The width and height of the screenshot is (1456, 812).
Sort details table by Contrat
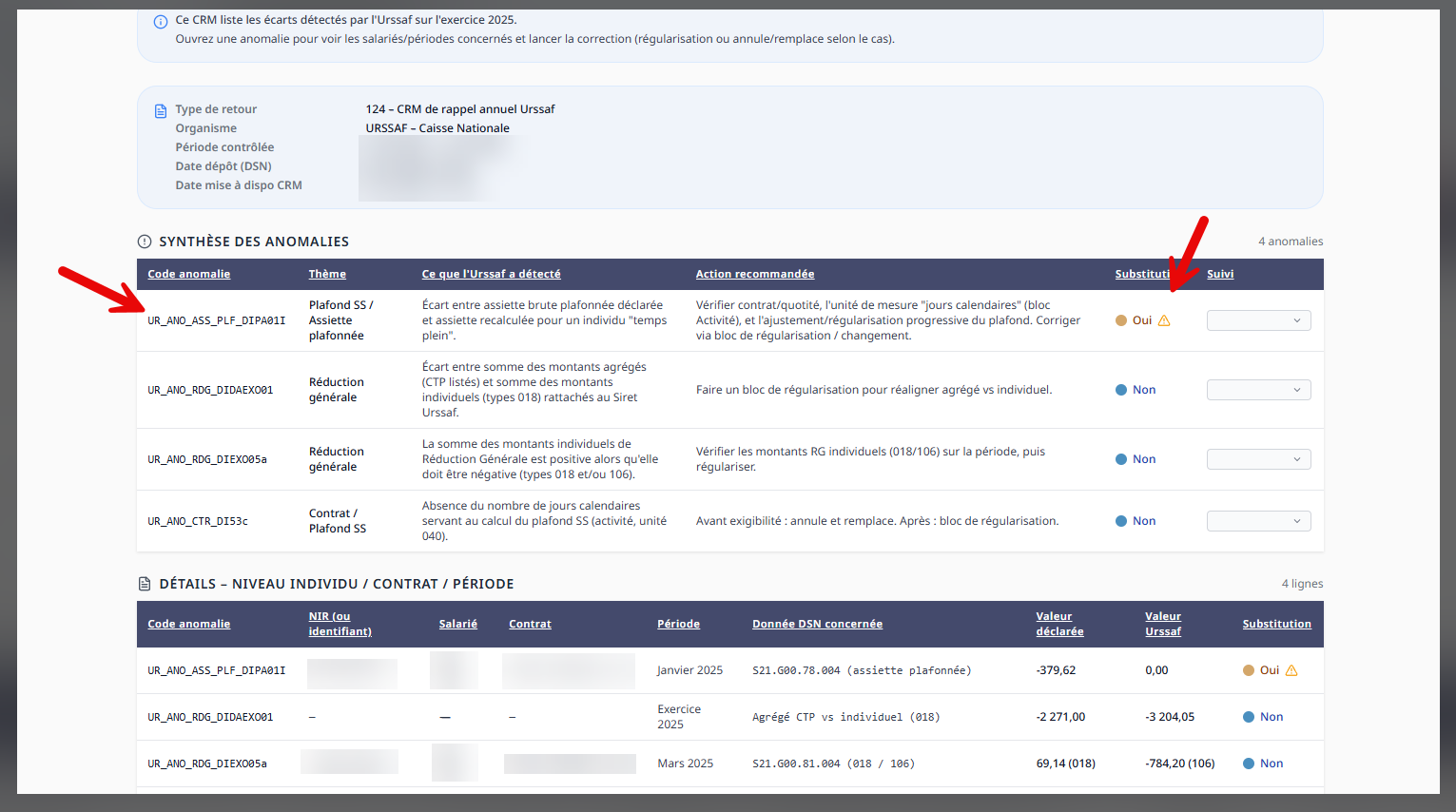pyautogui.click(x=530, y=624)
